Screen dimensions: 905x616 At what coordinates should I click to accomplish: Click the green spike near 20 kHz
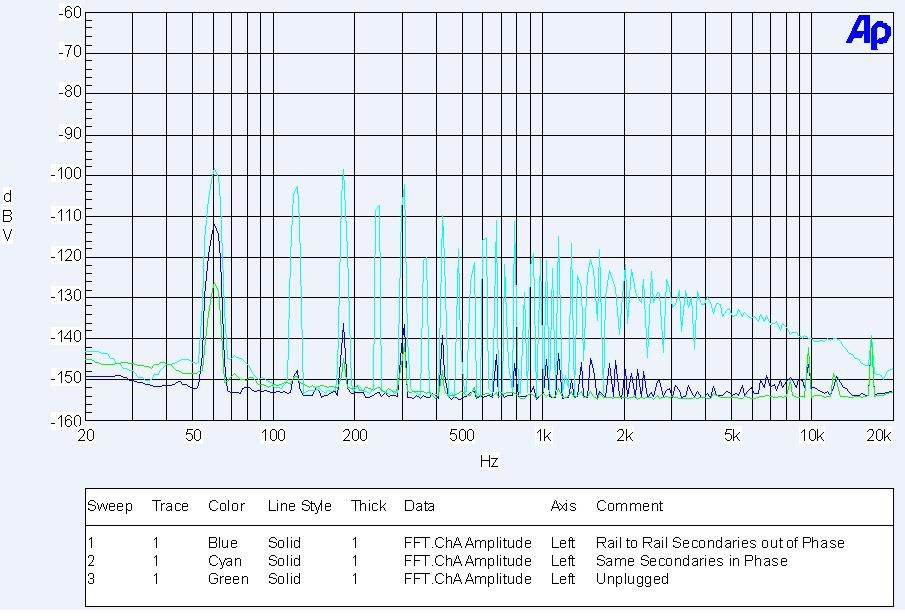pos(872,338)
